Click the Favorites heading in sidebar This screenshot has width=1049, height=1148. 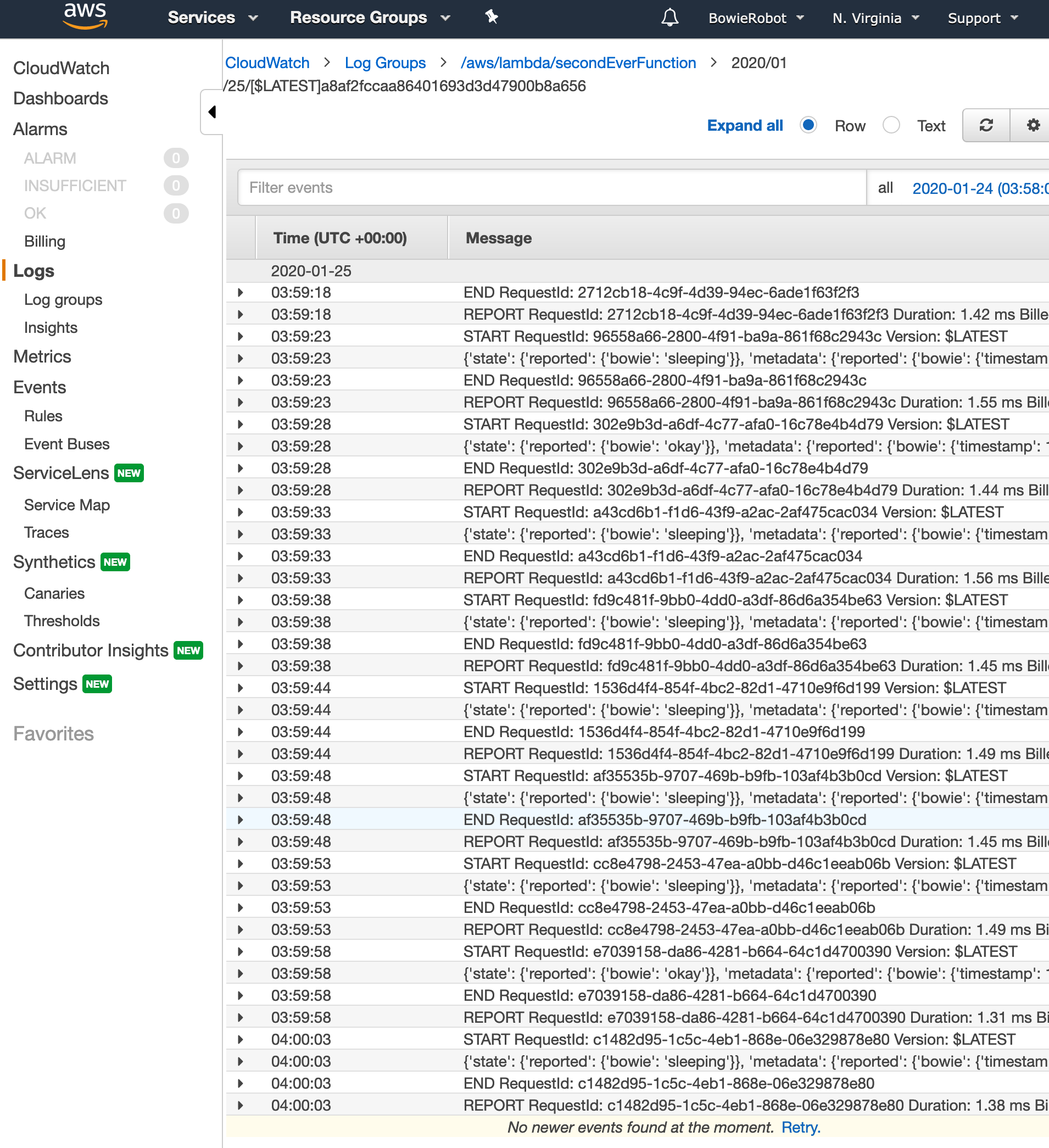pyautogui.click(x=53, y=734)
